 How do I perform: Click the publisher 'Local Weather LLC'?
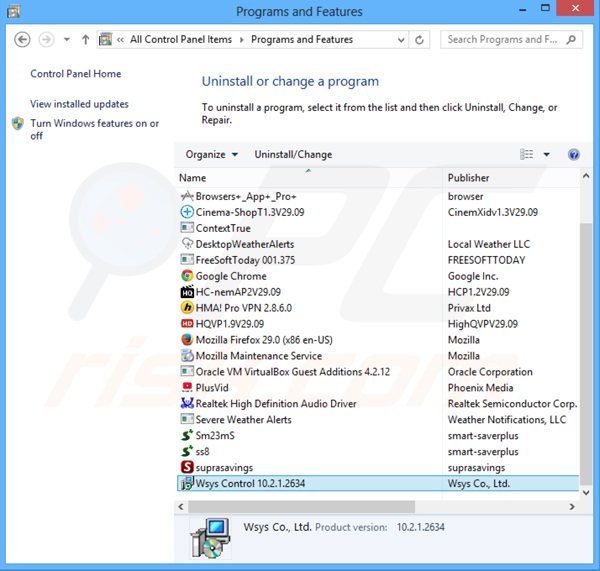(489, 244)
